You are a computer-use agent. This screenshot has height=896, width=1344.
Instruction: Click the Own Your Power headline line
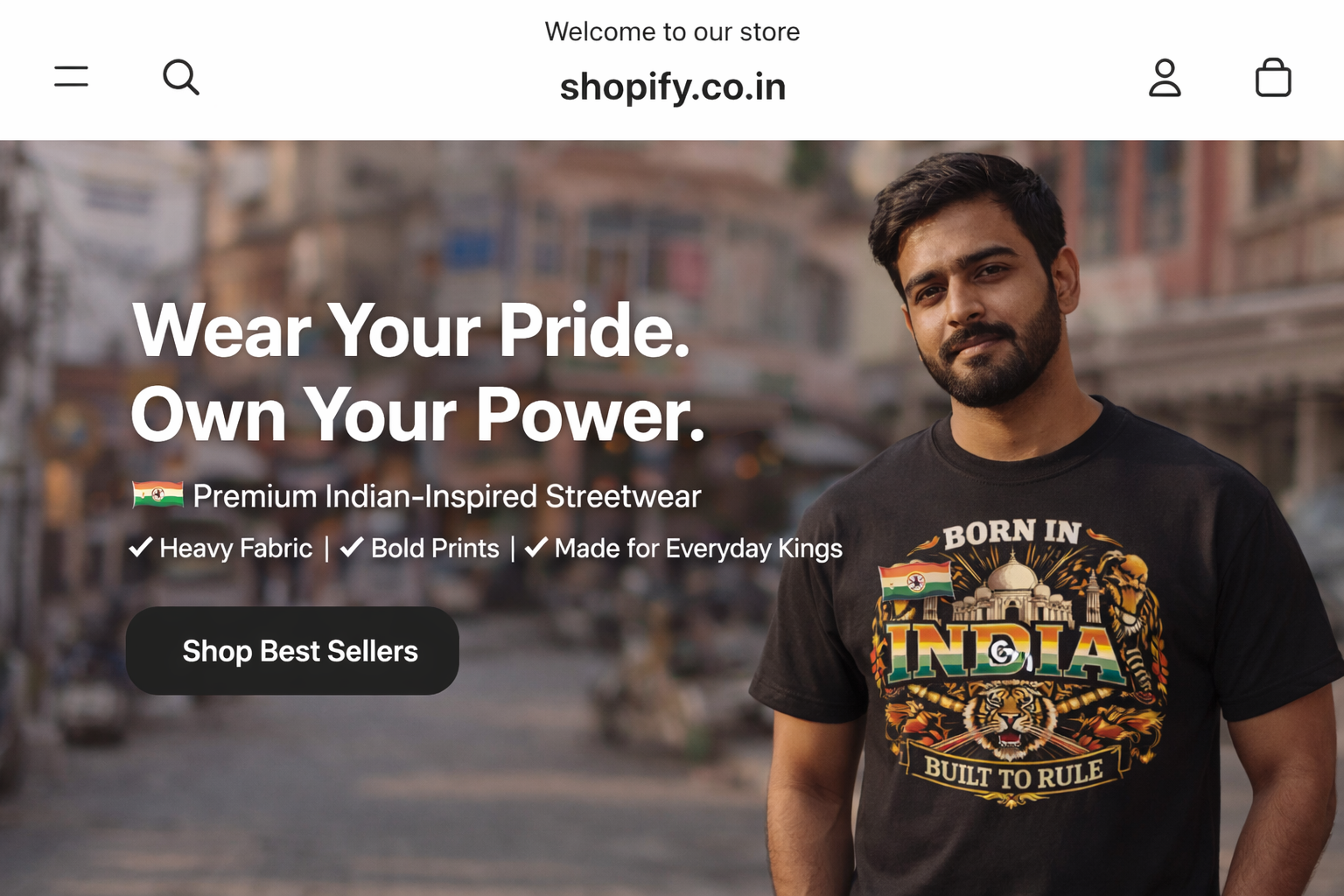[417, 415]
